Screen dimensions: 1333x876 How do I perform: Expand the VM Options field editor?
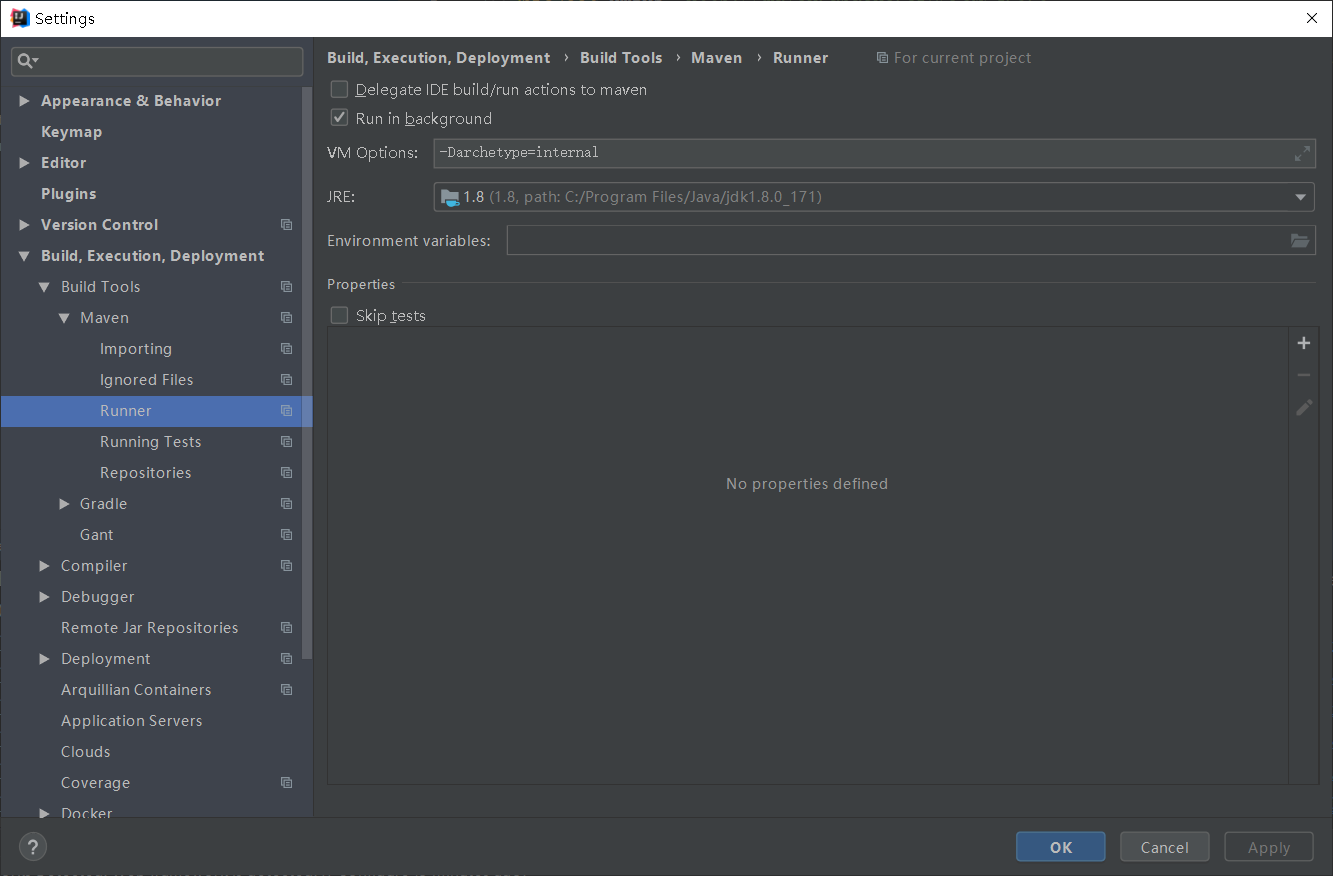click(1301, 152)
